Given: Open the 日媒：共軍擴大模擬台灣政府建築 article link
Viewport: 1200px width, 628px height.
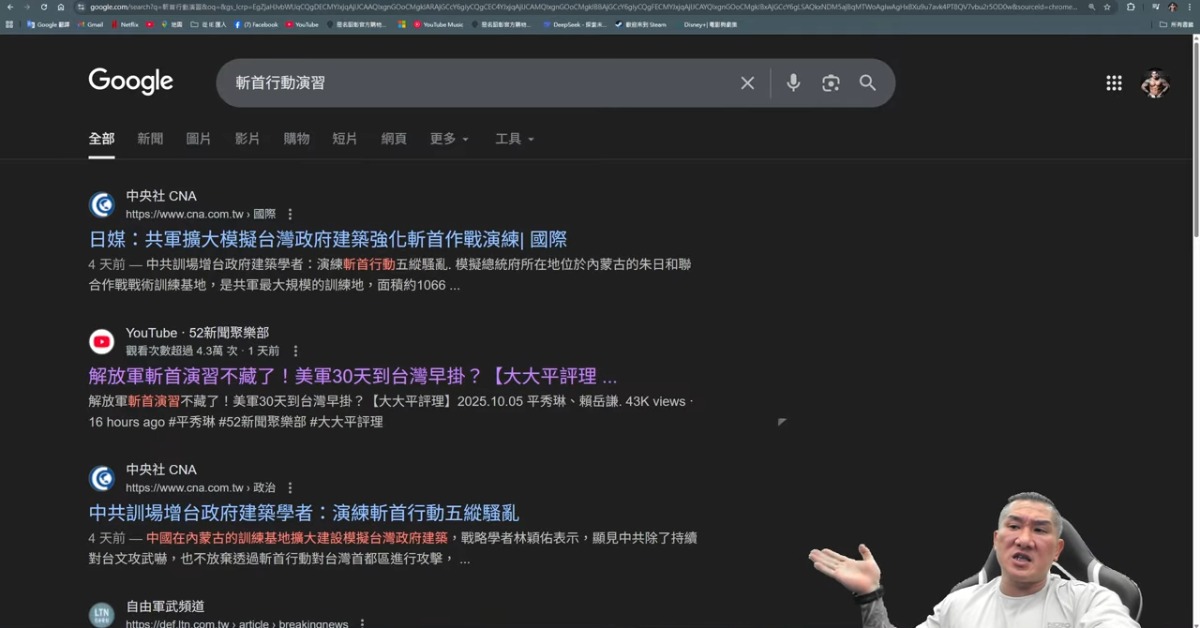Looking at the screenshot, I should coord(328,239).
